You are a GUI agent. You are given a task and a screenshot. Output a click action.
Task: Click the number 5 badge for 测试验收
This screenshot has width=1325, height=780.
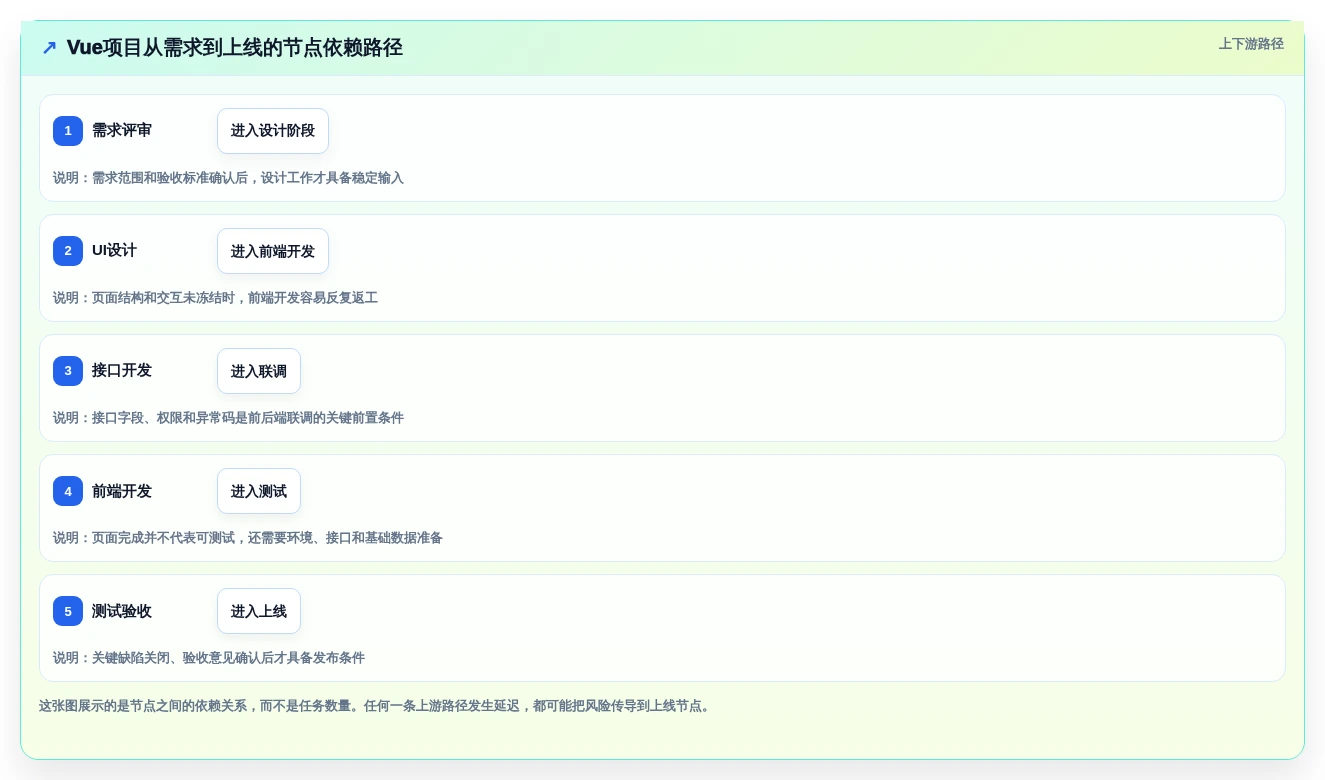pyautogui.click(x=68, y=611)
